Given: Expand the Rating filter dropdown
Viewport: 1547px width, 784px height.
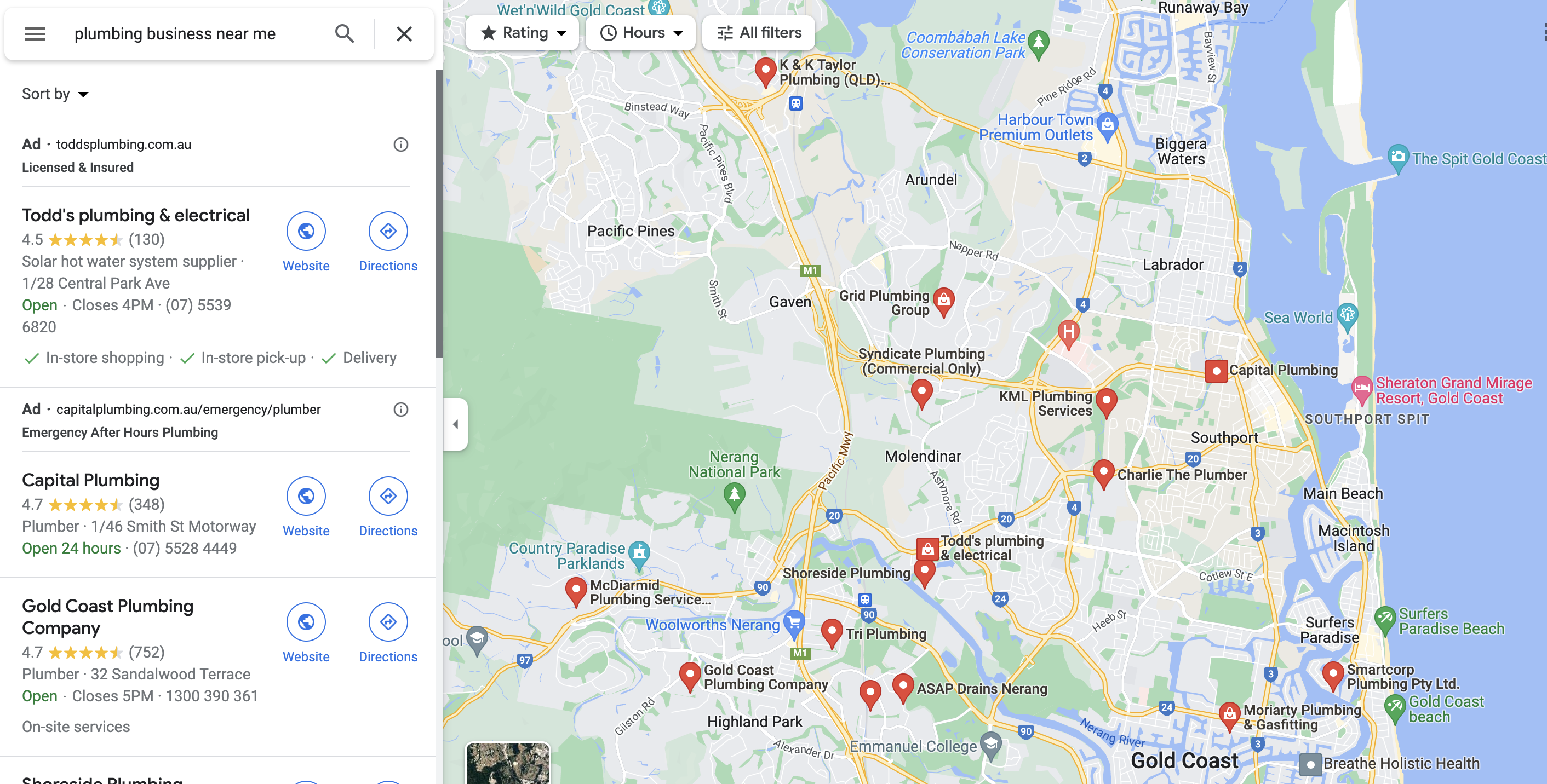Looking at the screenshot, I should click(x=523, y=32).
